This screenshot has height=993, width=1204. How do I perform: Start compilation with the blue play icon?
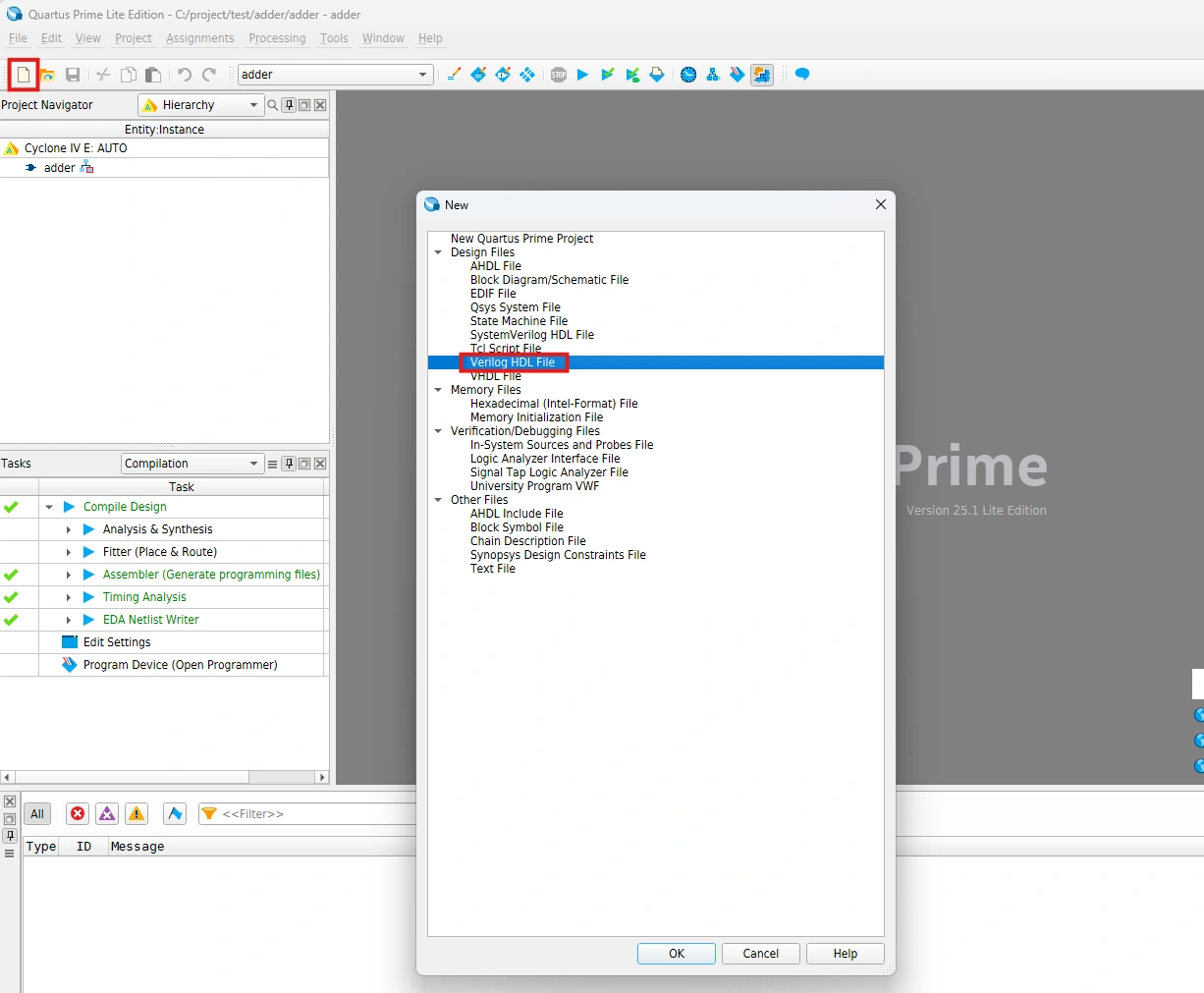tap(582, 75)
